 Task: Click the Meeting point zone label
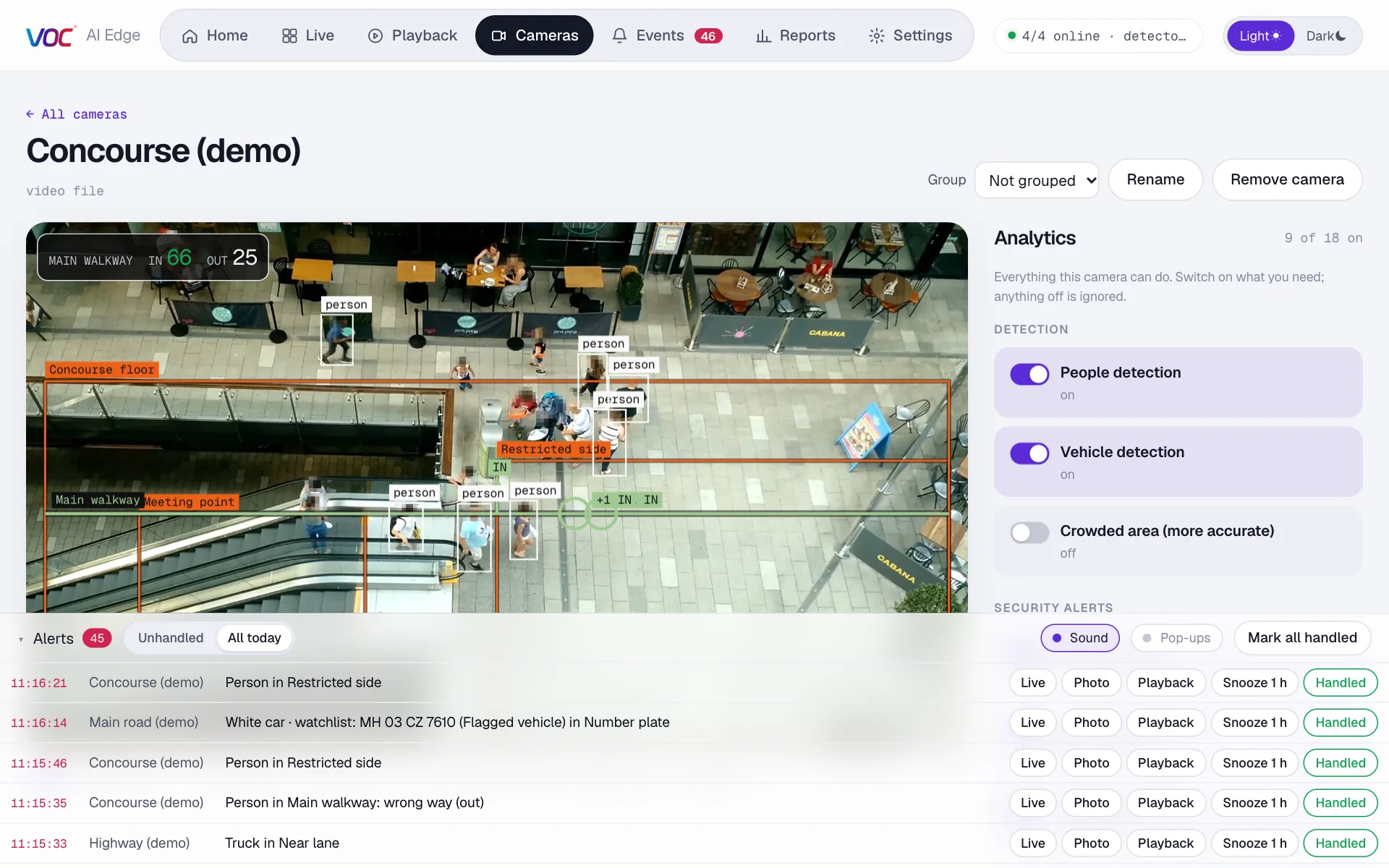click(x=190, y=502)
